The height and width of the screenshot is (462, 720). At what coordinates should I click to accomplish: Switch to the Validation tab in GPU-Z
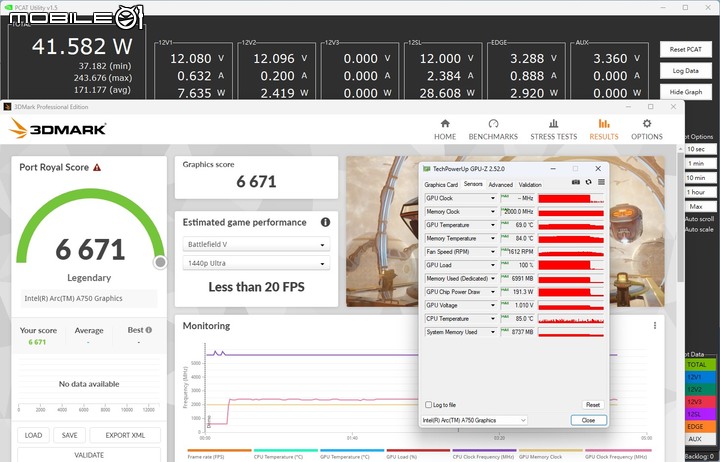[x=530, y=185]
